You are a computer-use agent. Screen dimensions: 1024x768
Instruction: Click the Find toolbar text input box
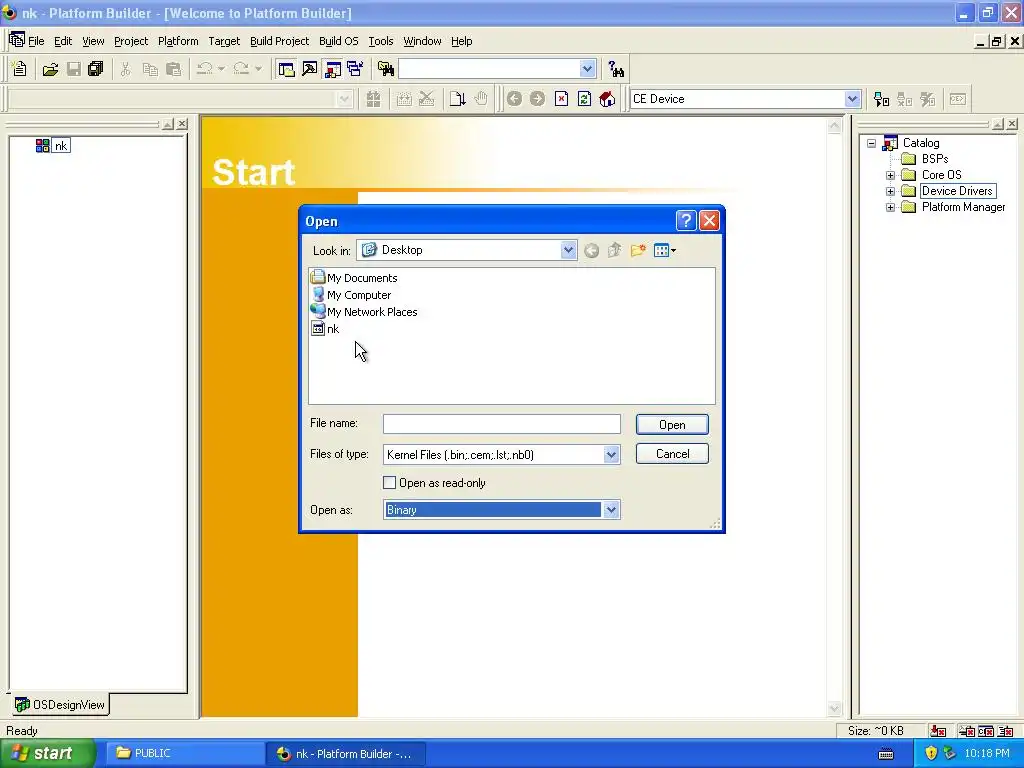(488, 69)
